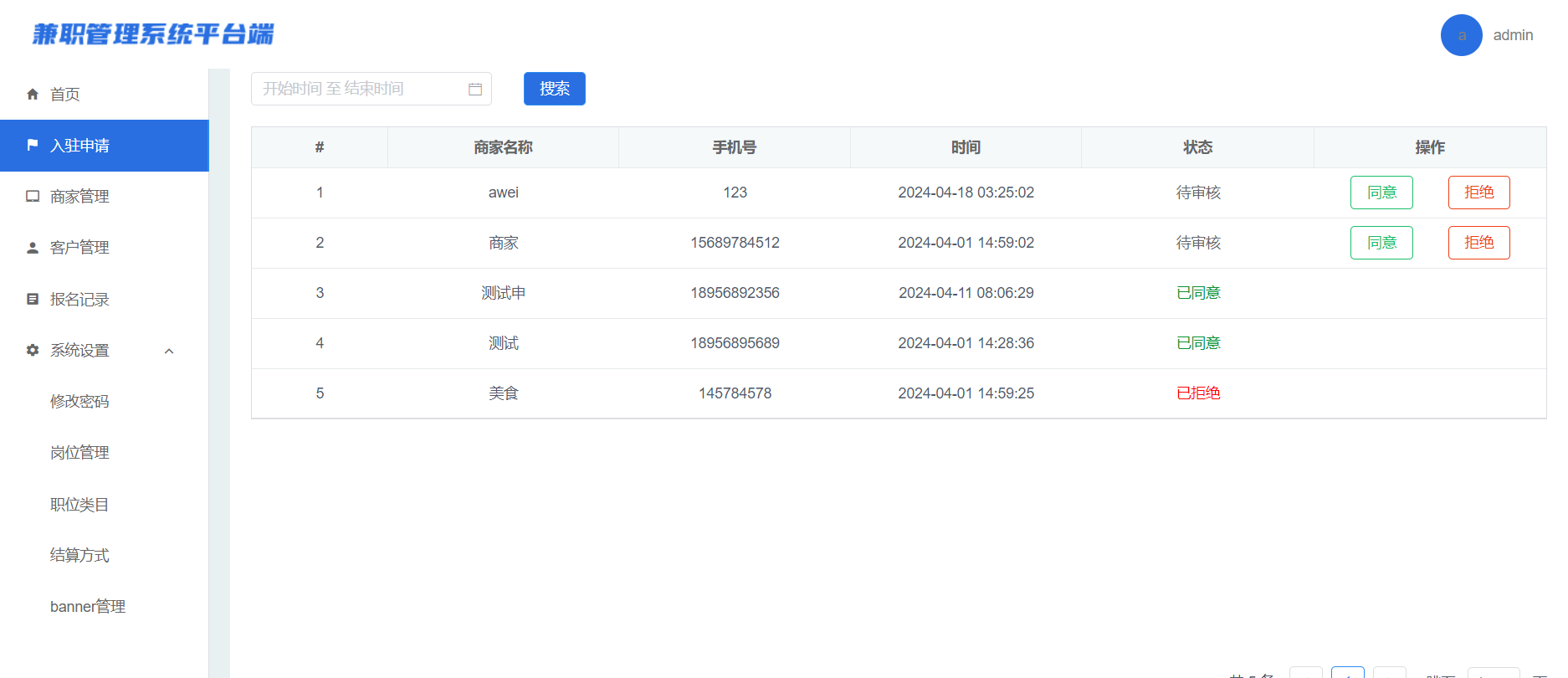This screenshot has height=678, width=1568.
Task: Go to 职位类目 settings page
Action: pos(79,505)
